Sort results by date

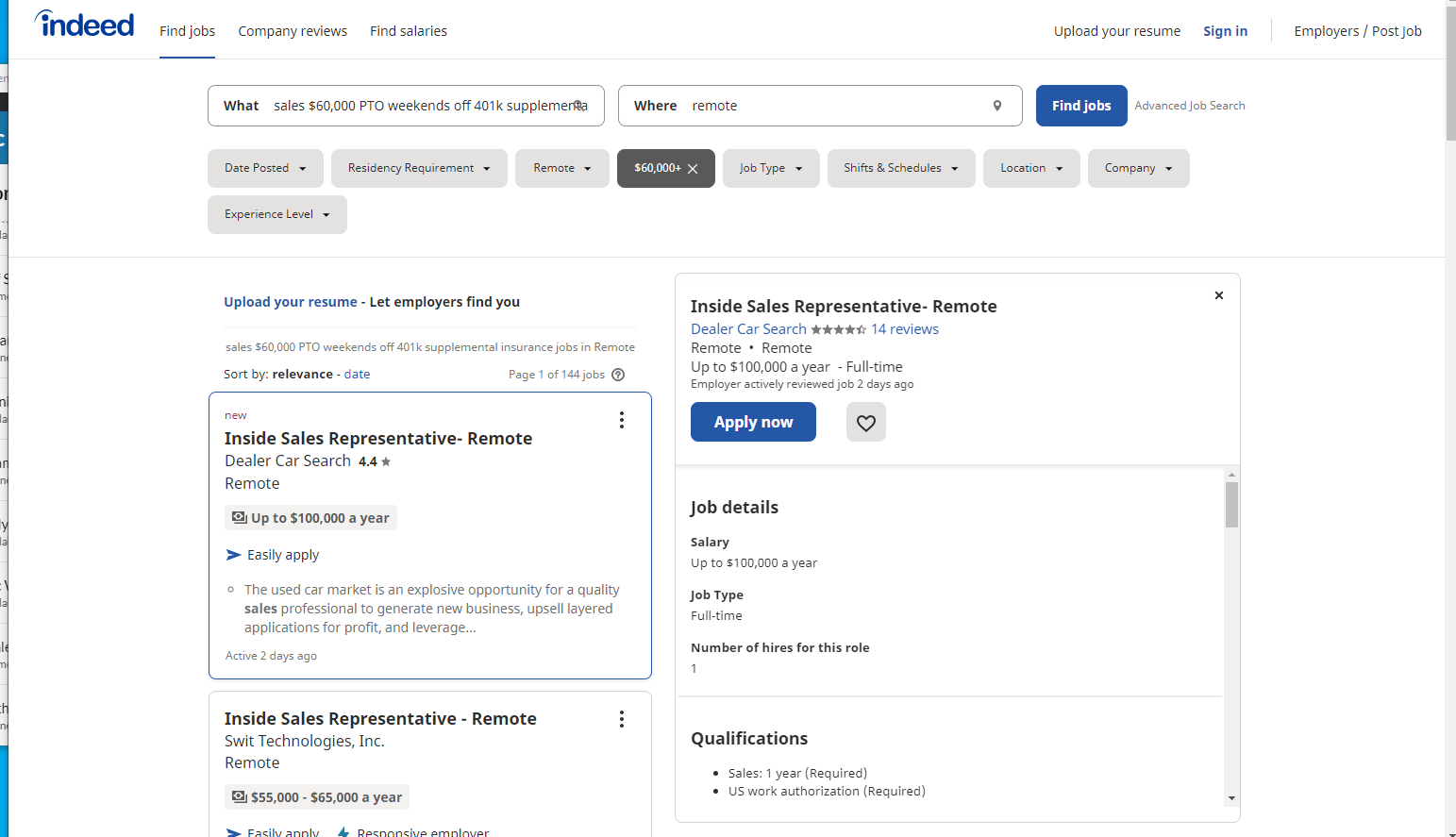(x=357, y=374)
